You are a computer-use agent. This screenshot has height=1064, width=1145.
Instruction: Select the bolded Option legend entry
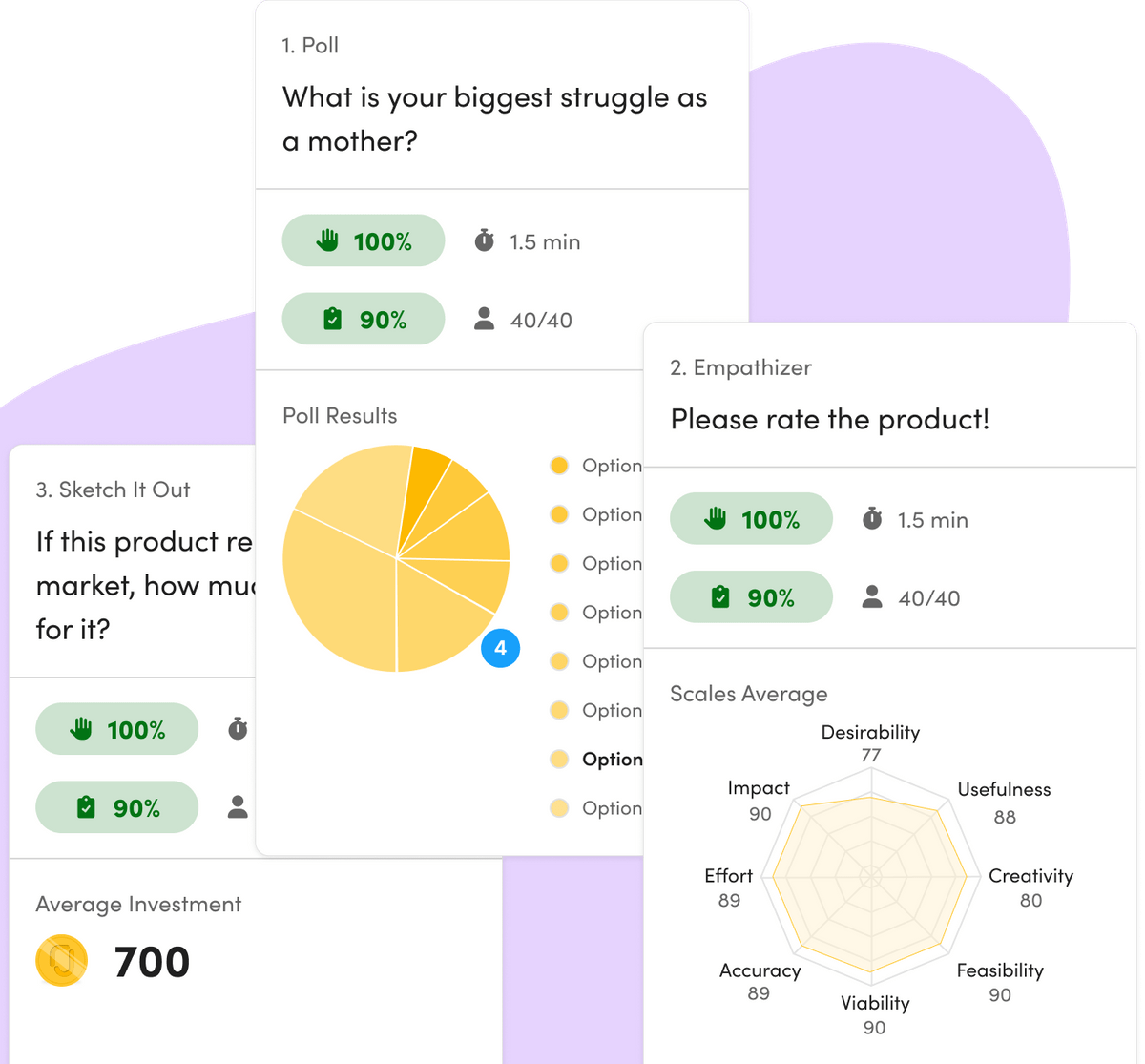tap(612, 760)
